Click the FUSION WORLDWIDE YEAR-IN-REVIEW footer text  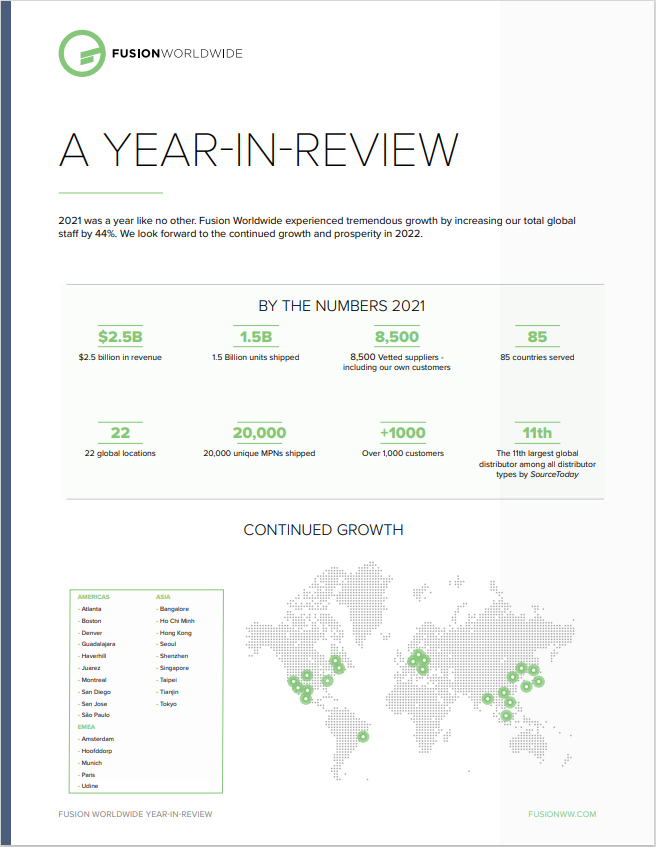click(x=135, y=814)
